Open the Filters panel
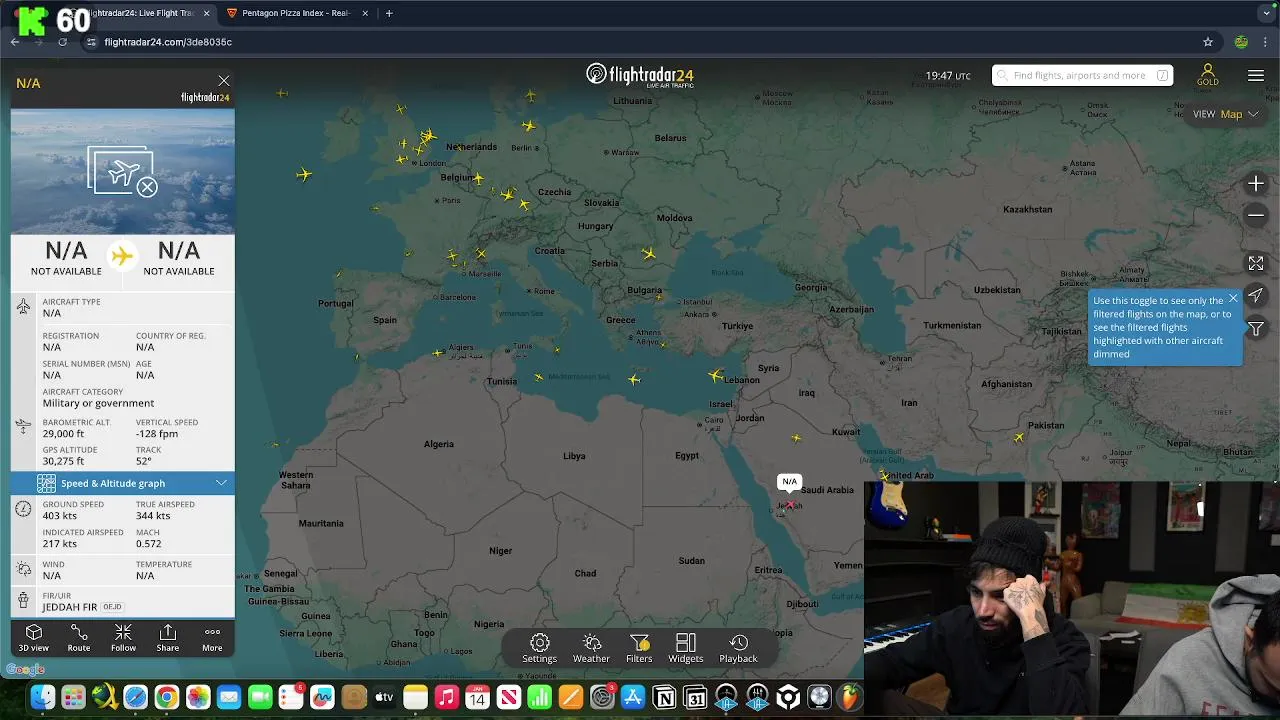The width and height of the screenshot is (1280, 720). tap(639, 648)
